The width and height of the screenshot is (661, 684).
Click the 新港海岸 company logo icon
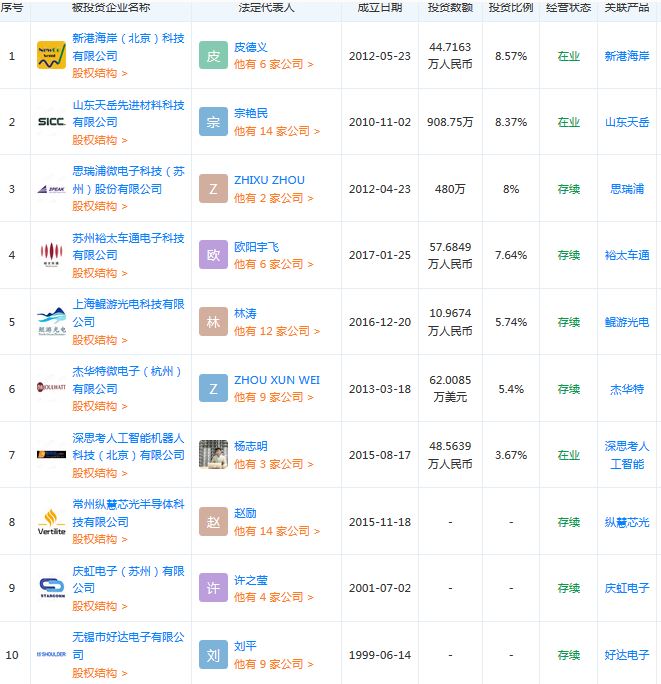(51, 55)
